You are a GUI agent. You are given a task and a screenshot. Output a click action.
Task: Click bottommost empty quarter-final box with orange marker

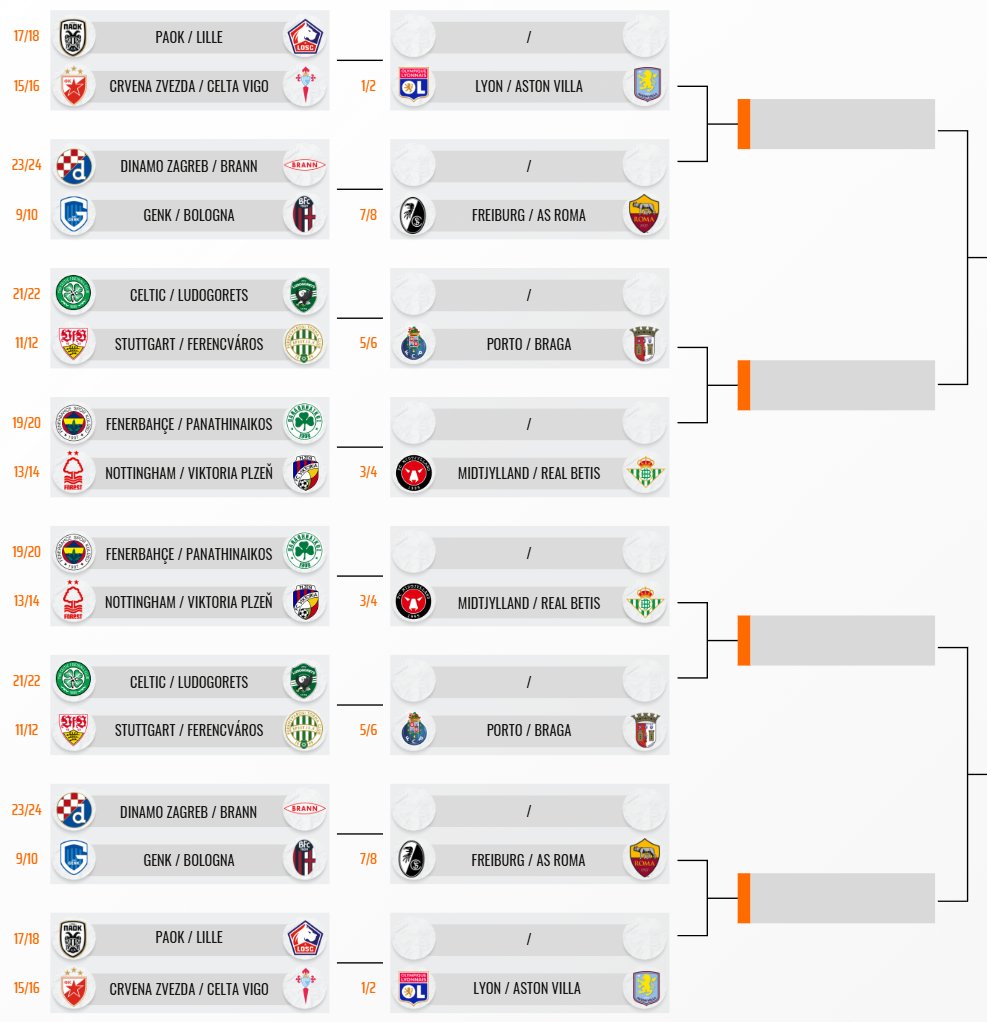click(x=841, y=898)
